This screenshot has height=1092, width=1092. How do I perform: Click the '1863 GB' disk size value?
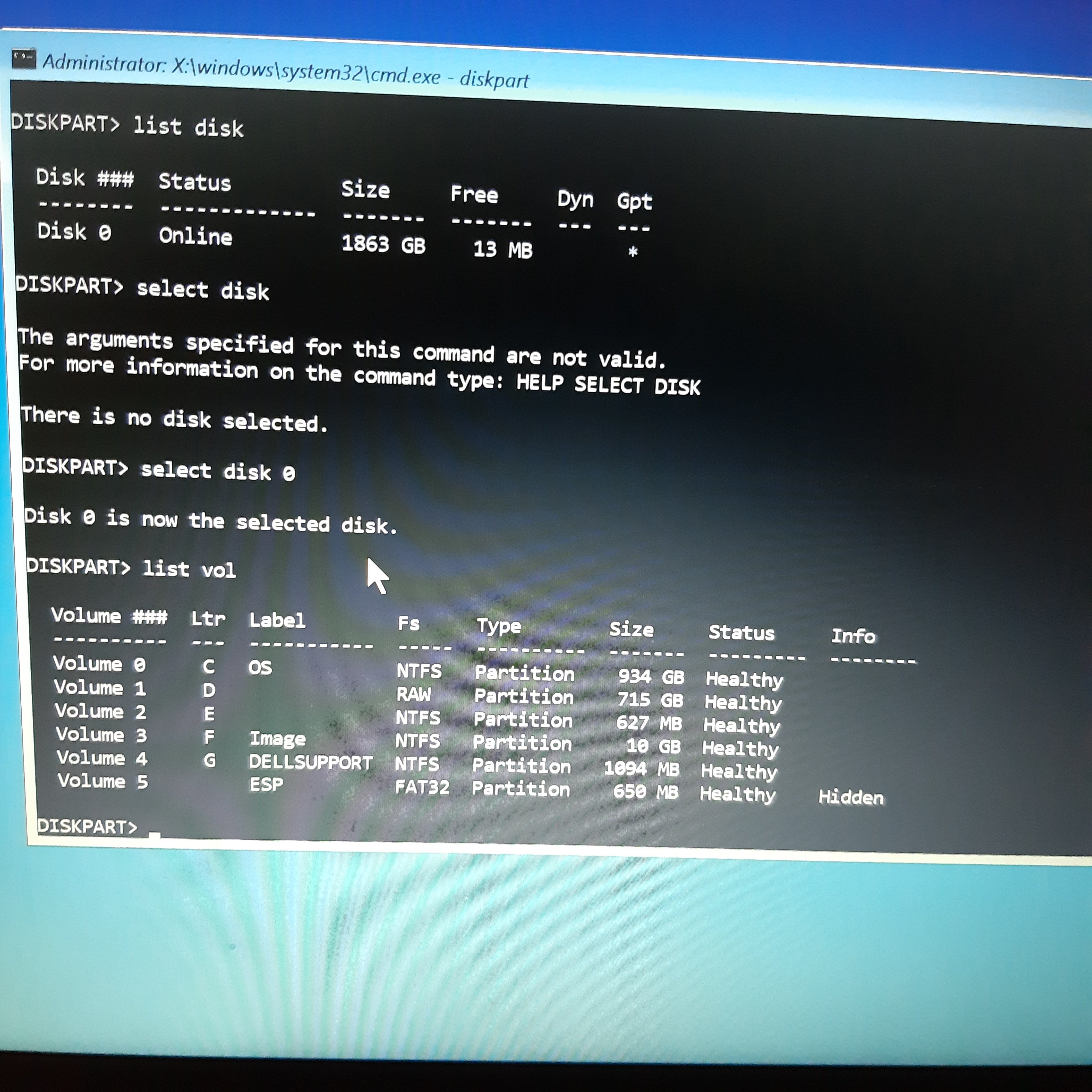383,244
